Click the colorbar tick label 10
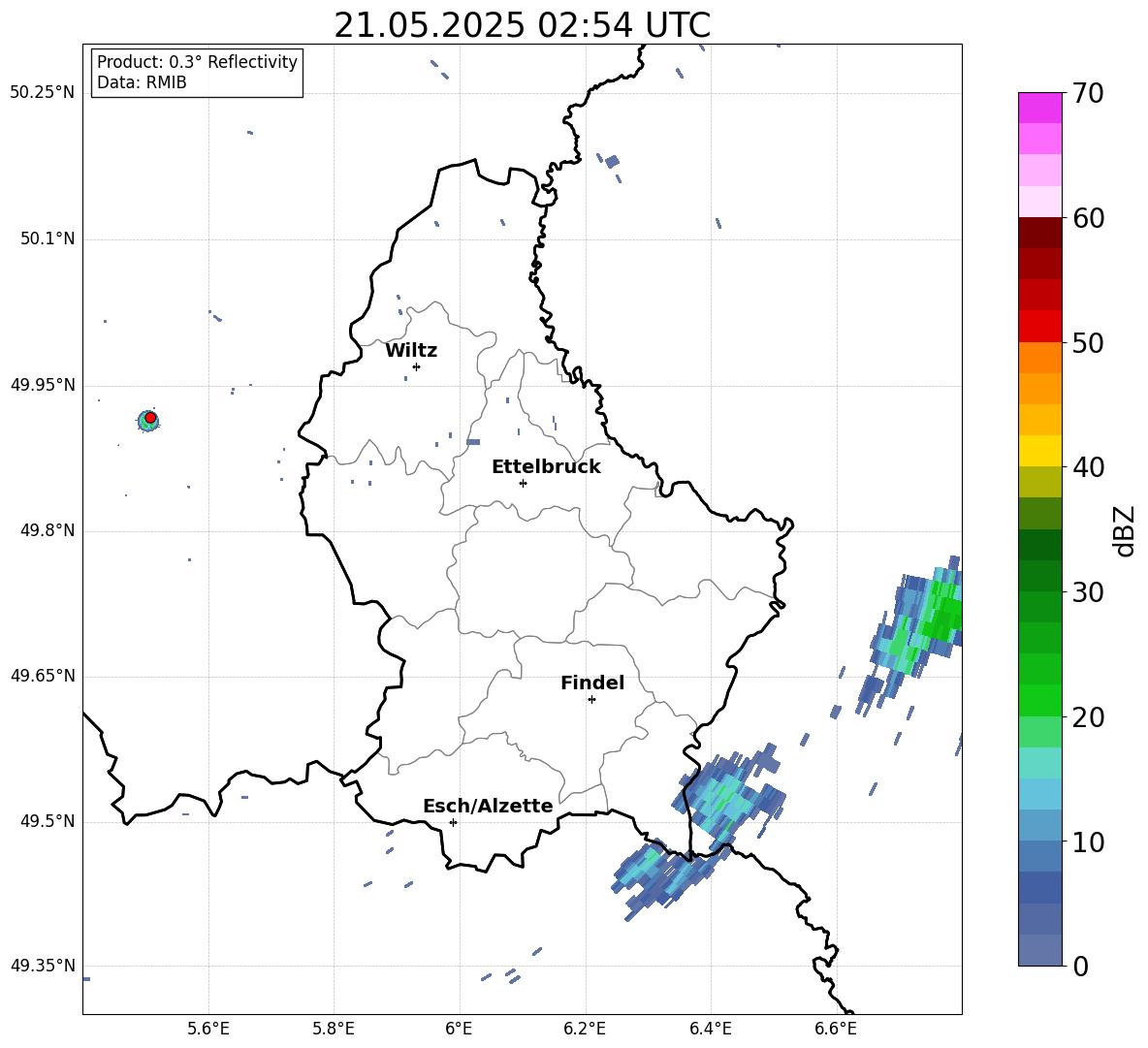The height and width of the screenshot is (1048, 1148). (1088, 842)
